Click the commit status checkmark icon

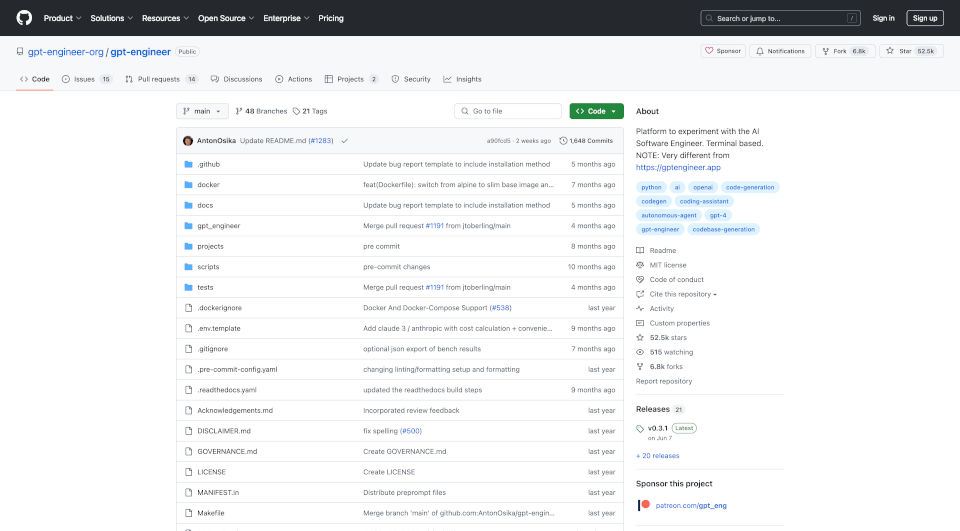point(344,141)
